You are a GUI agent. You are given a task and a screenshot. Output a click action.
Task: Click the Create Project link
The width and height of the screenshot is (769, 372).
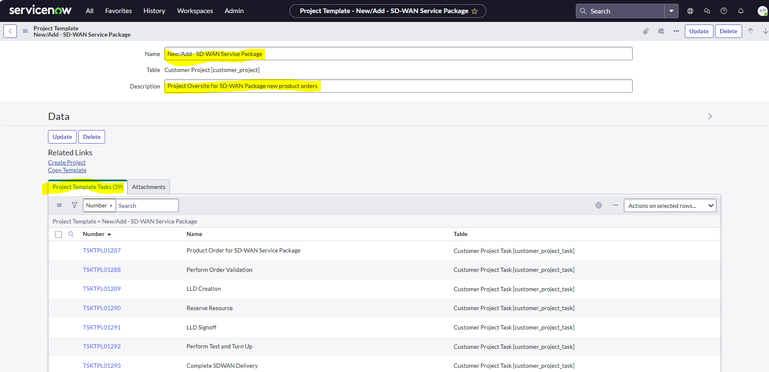coord(67,162)
